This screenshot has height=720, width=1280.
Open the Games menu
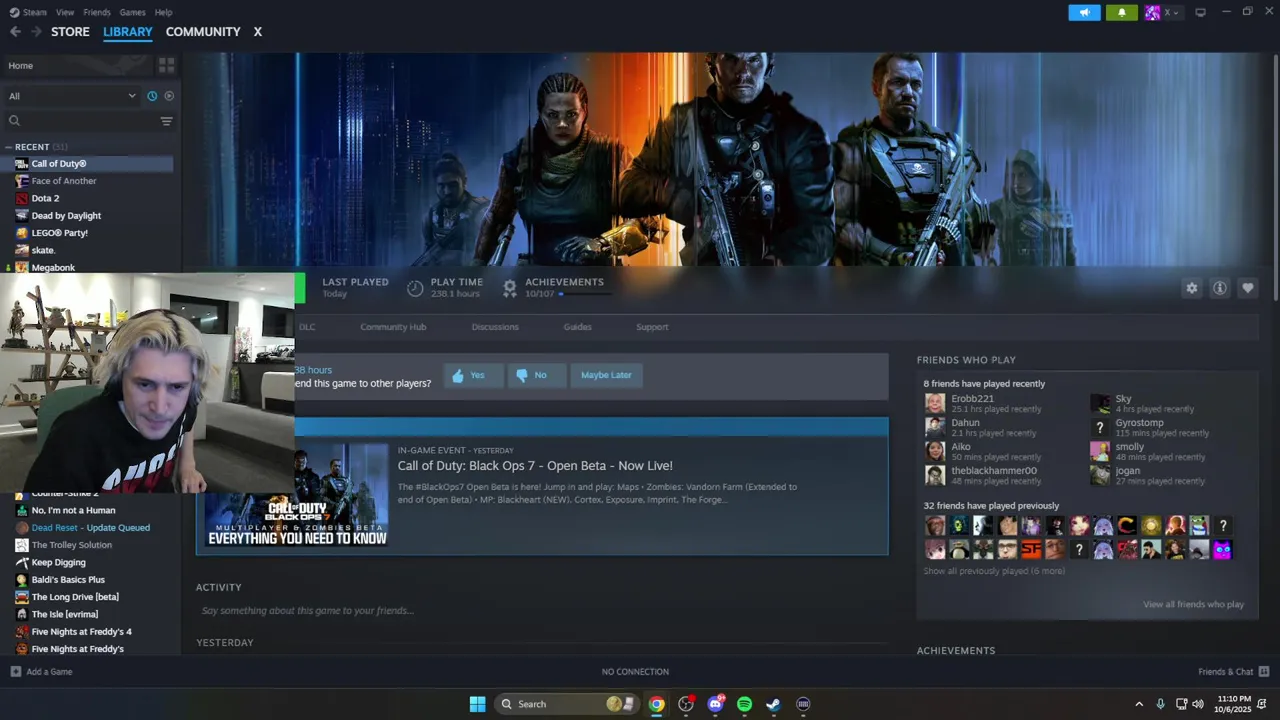(132, 12)
